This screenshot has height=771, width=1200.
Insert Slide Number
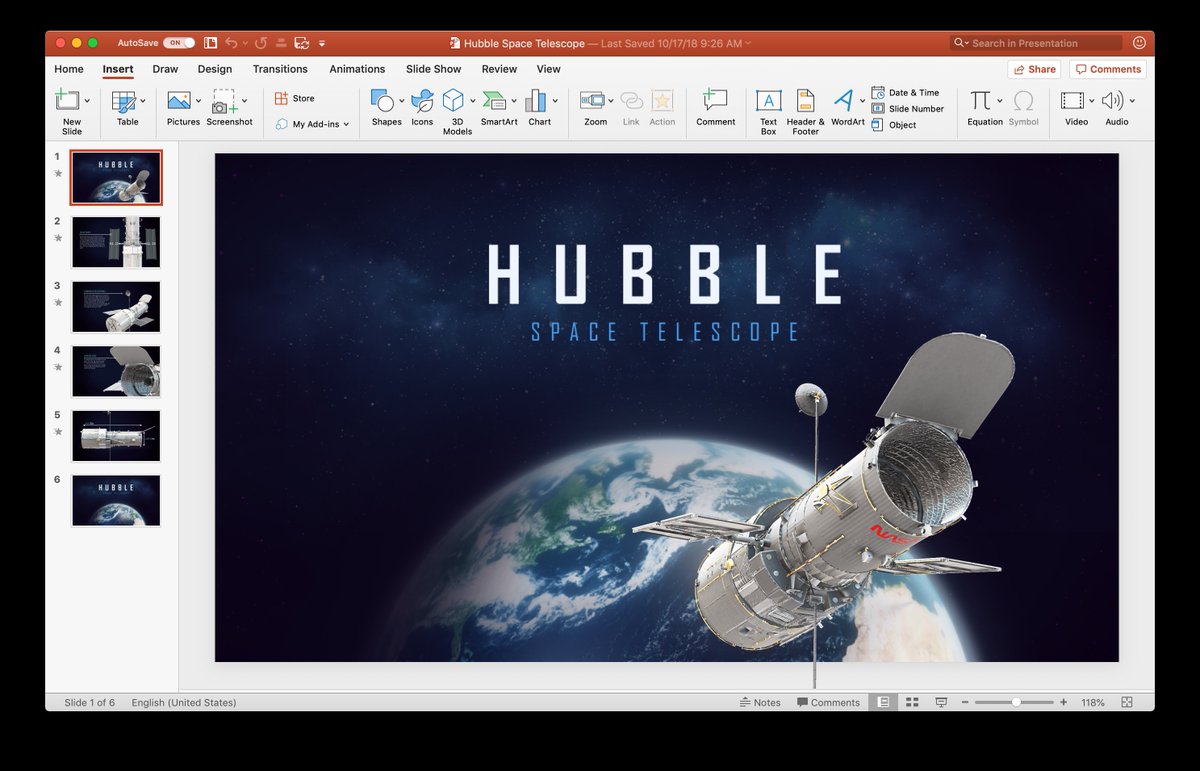tap(907, 109)
